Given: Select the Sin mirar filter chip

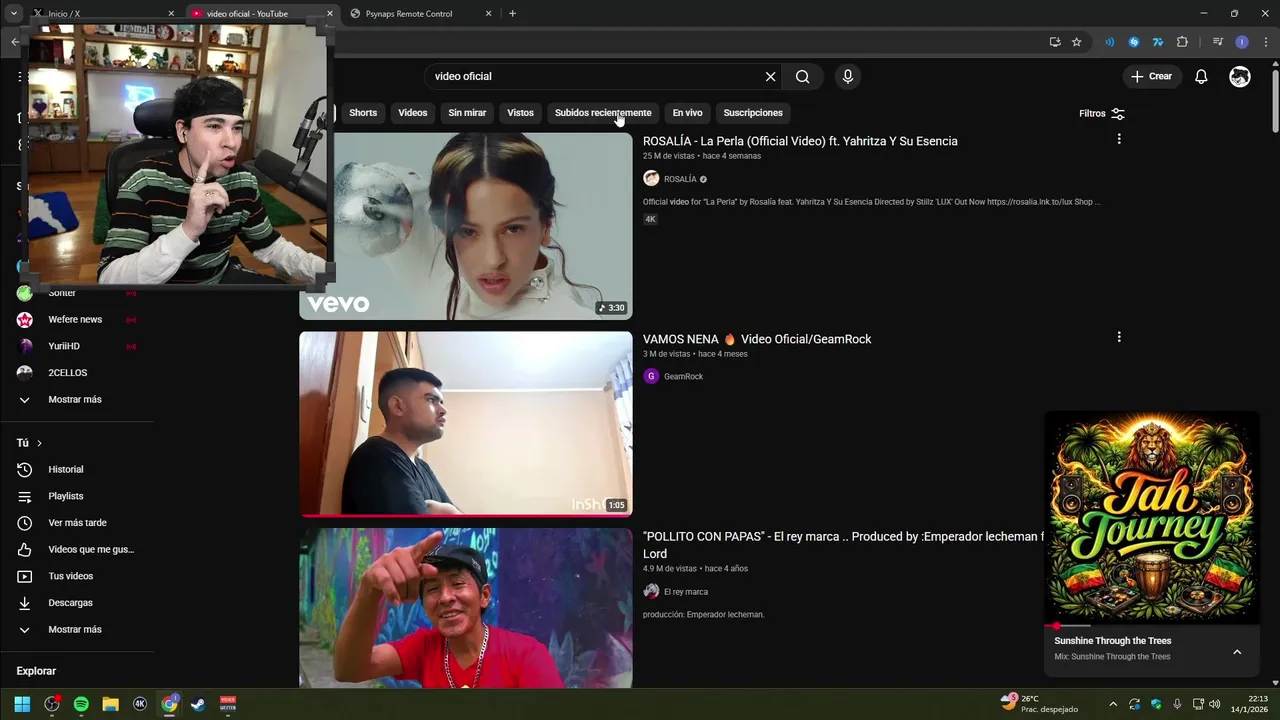Looking at the screenshot, I should (x=467, y=113).
